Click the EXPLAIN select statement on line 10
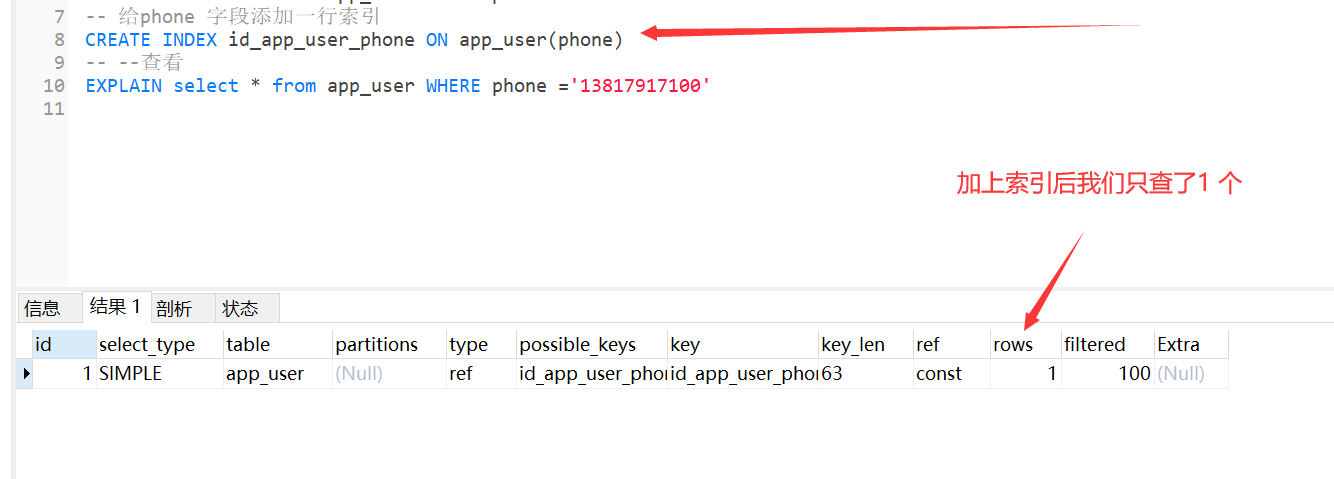1334x479 pixels. point(398,86)
